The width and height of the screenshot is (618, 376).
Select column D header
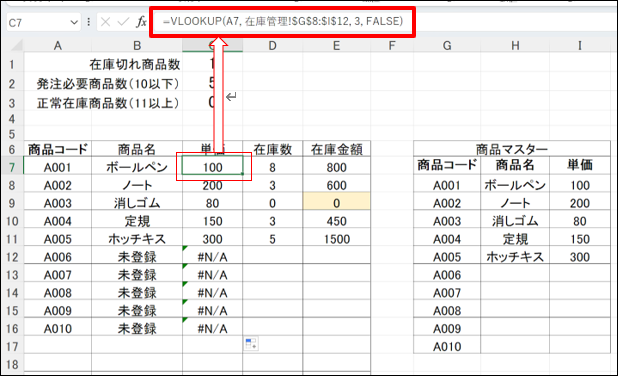(x=272, y=46)
